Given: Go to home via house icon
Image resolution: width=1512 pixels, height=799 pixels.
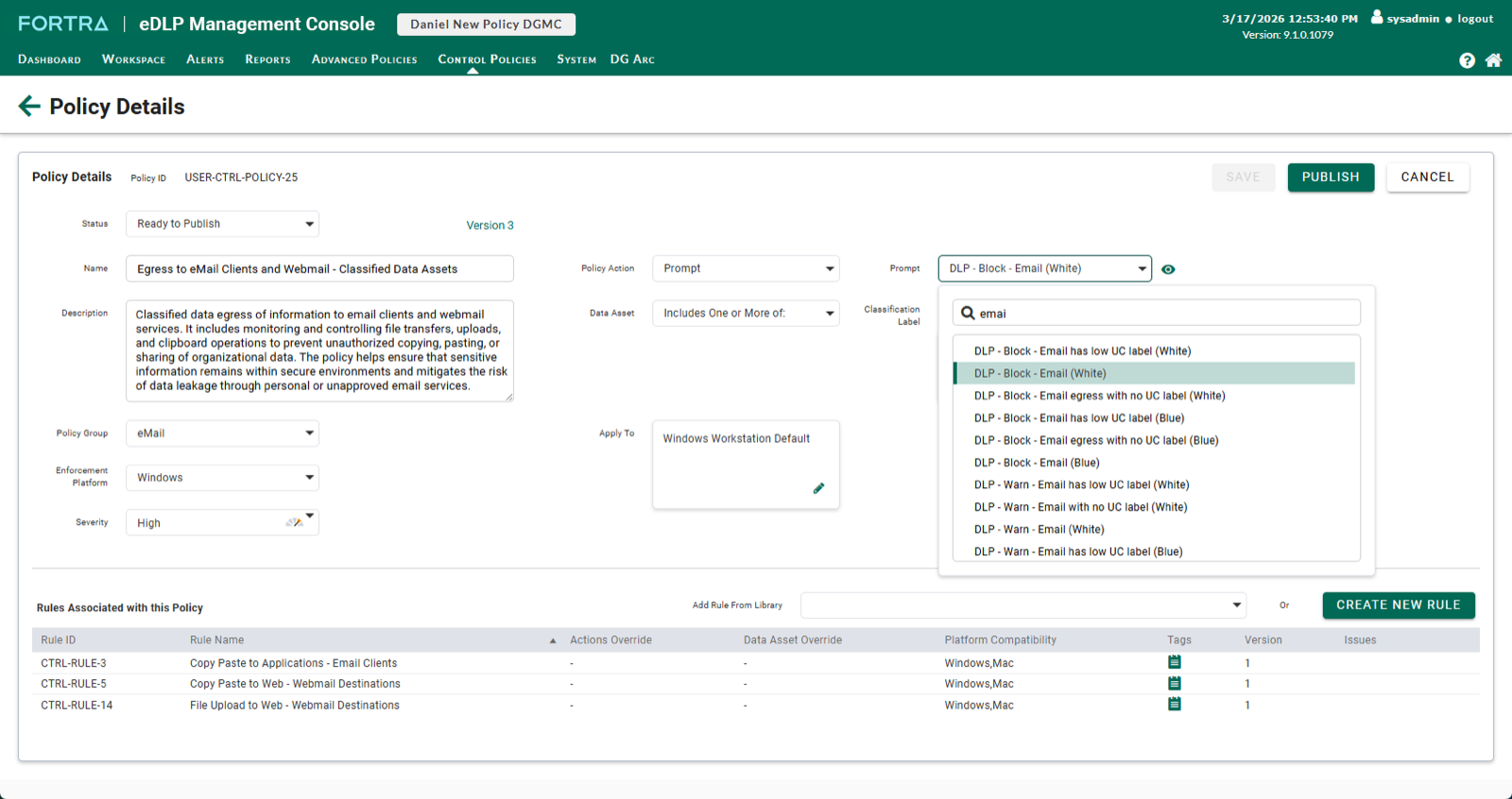Looking at the screenshot, I should tap(1493, 60).
